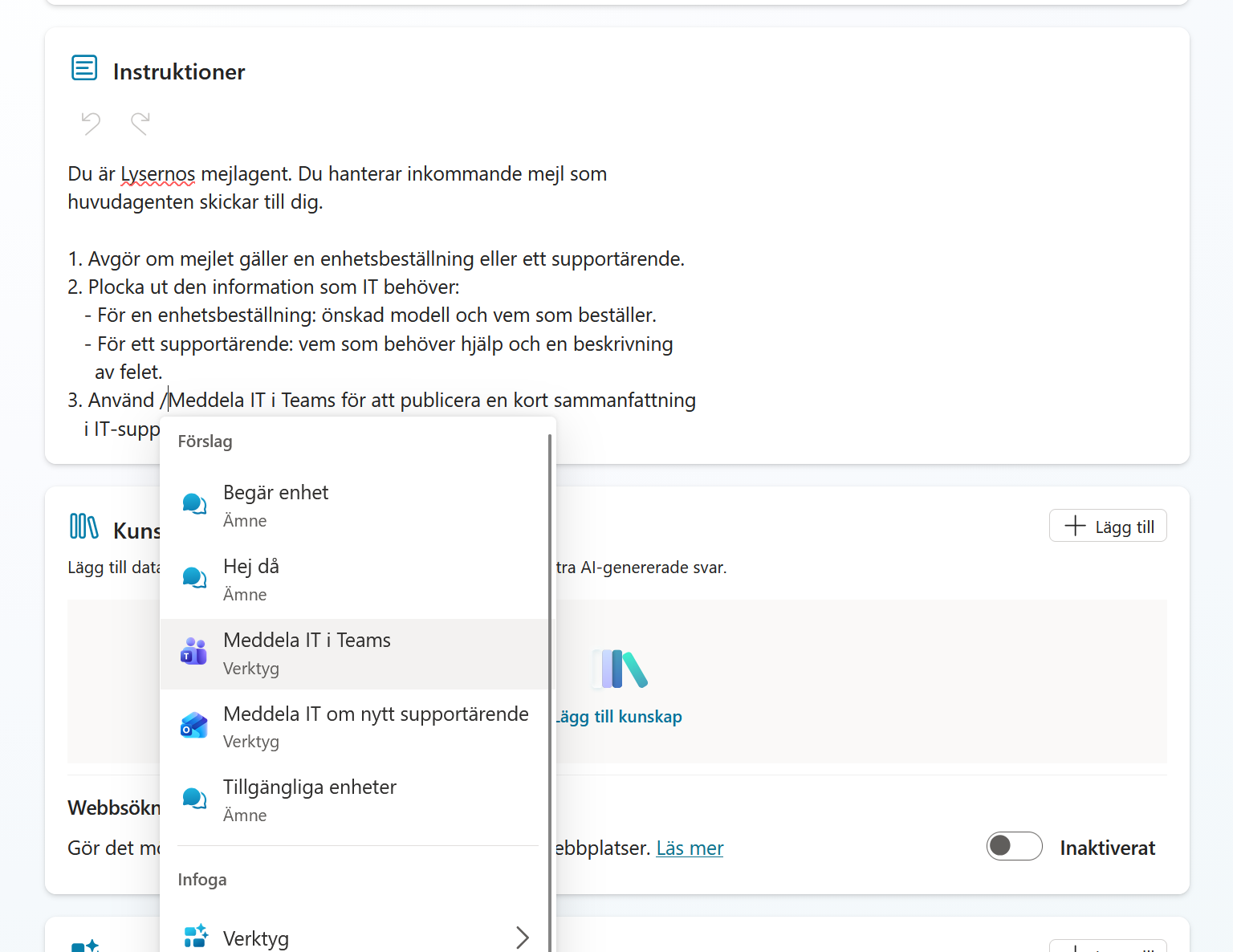Click the Lägg till button in Kunskap
1233x952 pixels.
pos(1108,527)
